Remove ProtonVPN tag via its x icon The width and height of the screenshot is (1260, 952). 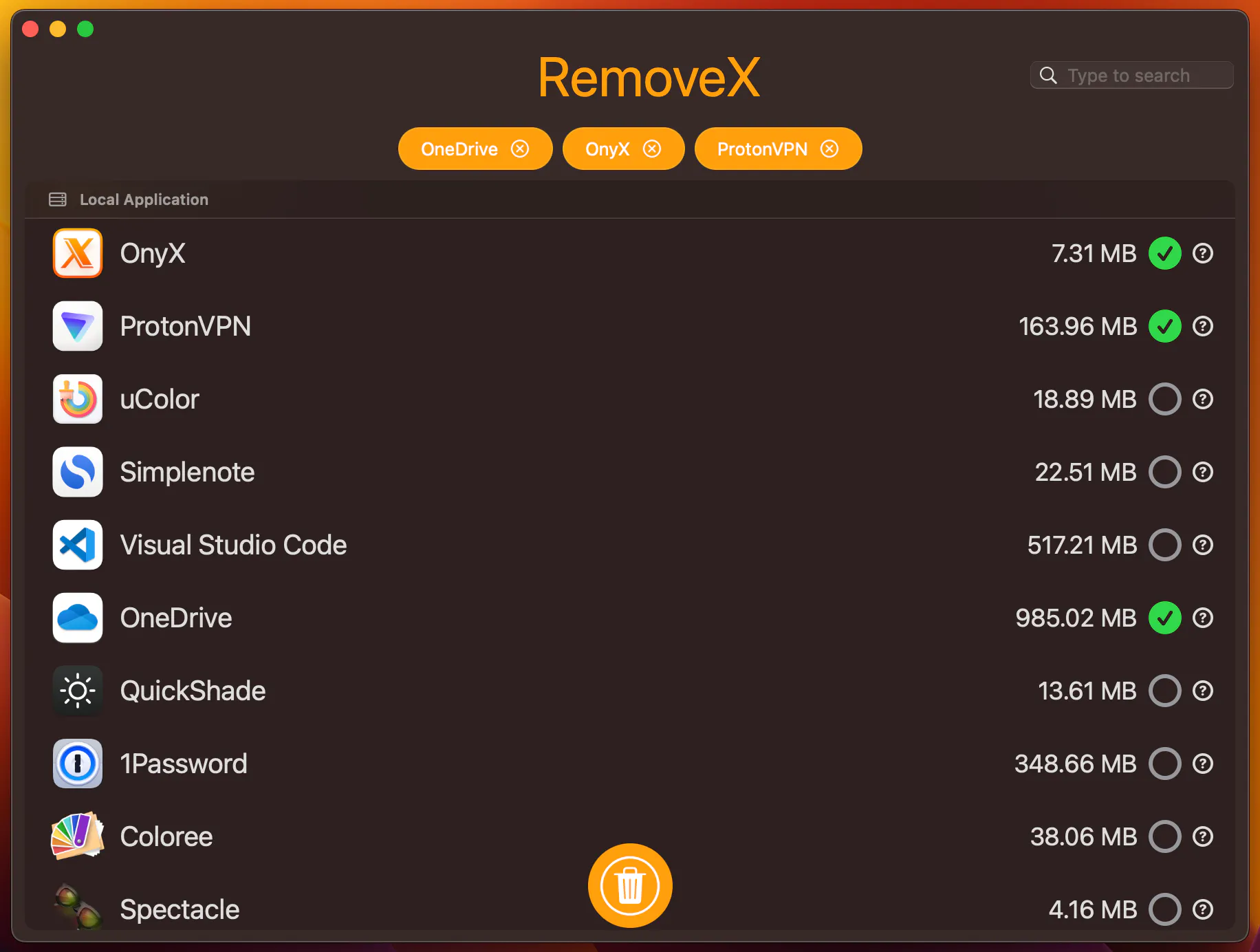pos(829,149)
